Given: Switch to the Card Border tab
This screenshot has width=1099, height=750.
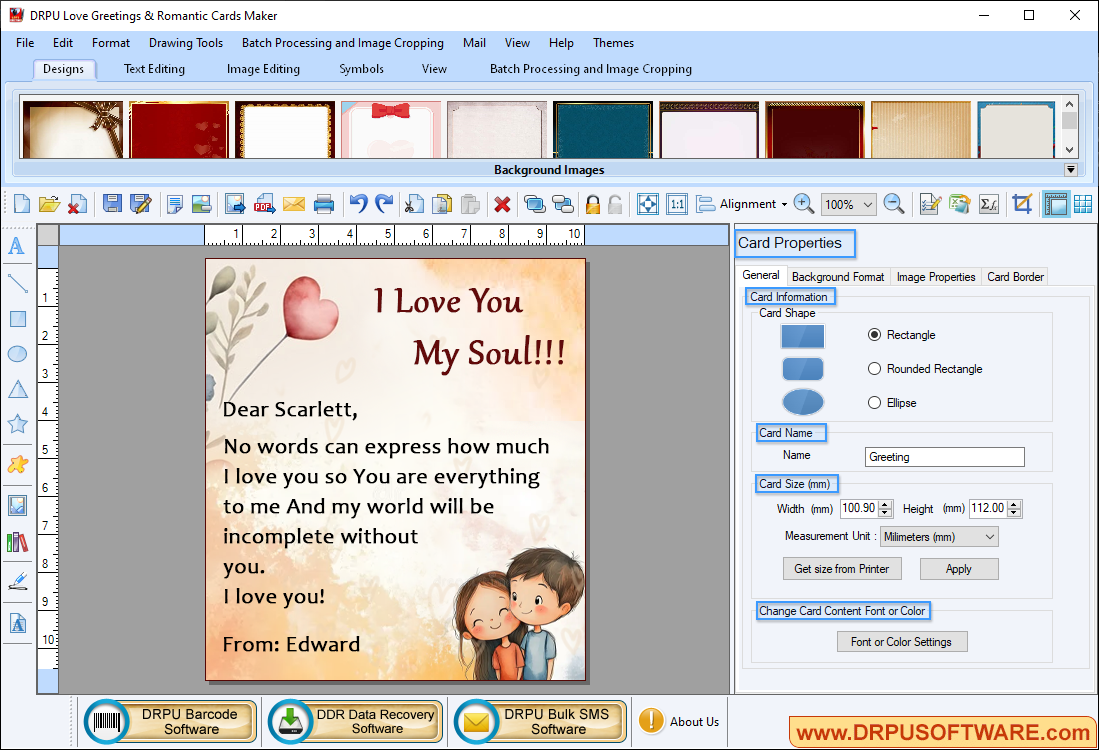Looking at the screenshot, I should coord(1015,276).
